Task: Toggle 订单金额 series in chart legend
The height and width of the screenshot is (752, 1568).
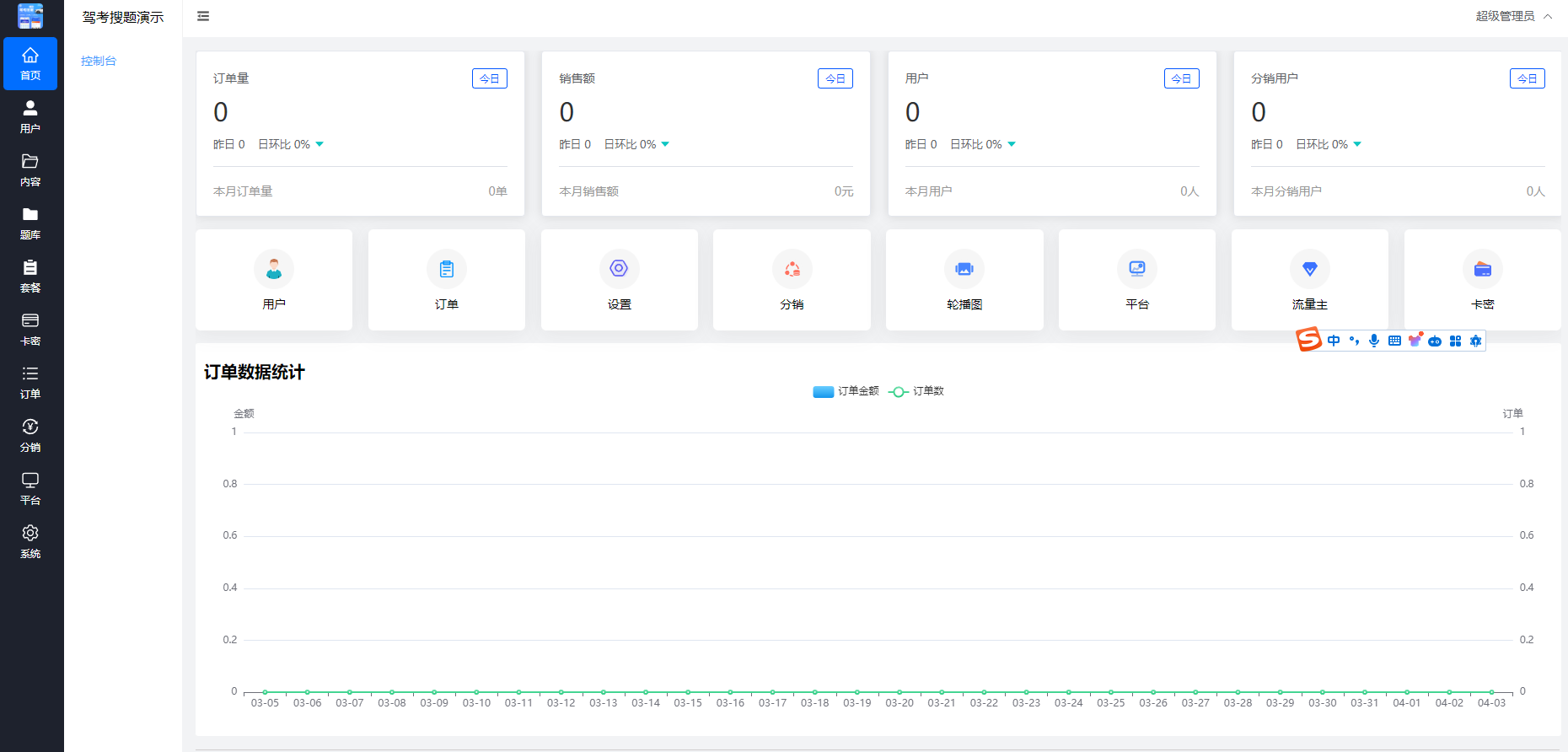Action: (x=846, y=391)
